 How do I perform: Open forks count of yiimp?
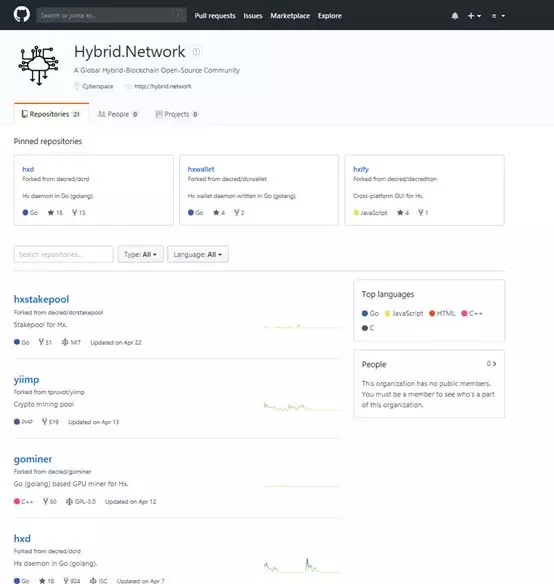pos(50,422)
